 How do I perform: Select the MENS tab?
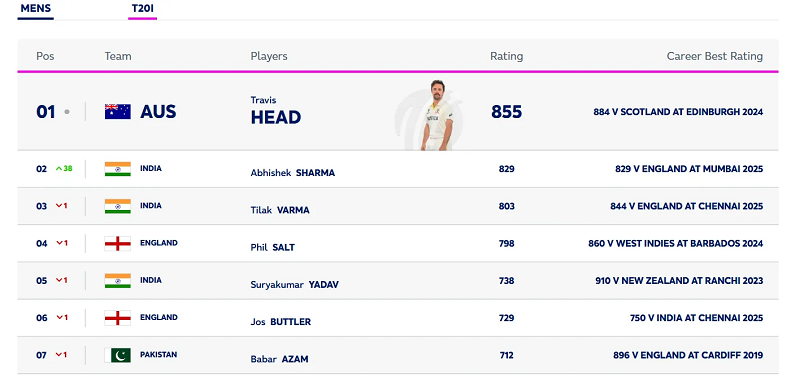coord(36,9)
